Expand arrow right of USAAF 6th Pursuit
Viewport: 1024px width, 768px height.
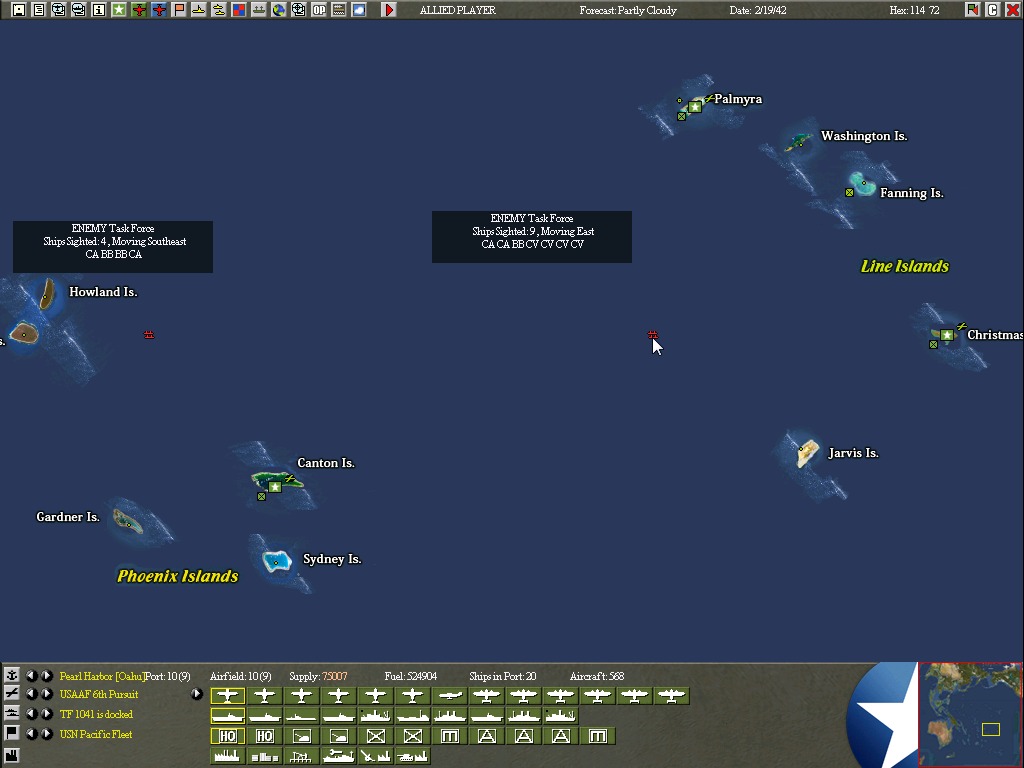[x=197, y=694]
